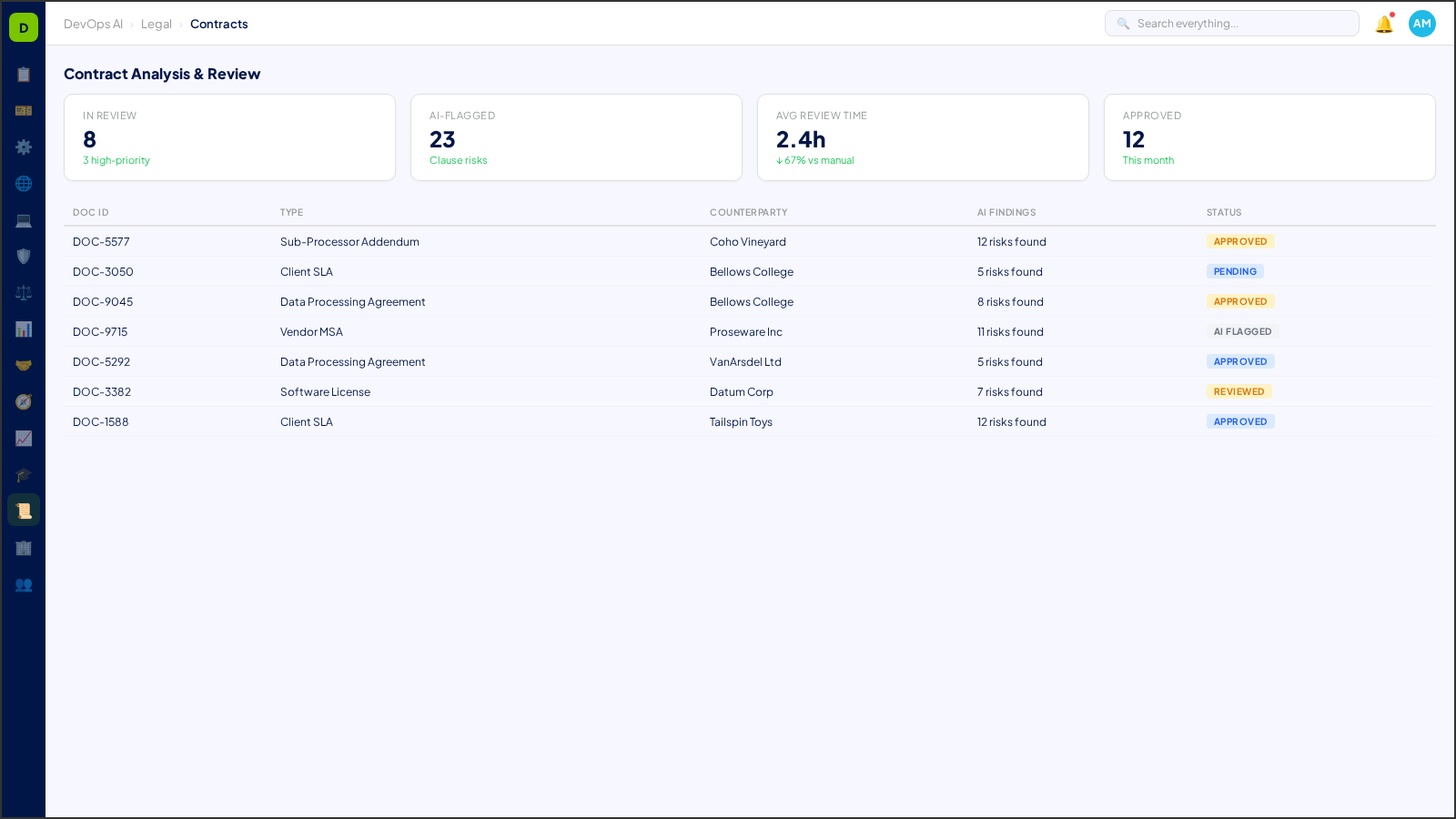Open the DevOps AI breadcrumb link
This screenshot has height=819, width=1456.
[x=93, y=24]
